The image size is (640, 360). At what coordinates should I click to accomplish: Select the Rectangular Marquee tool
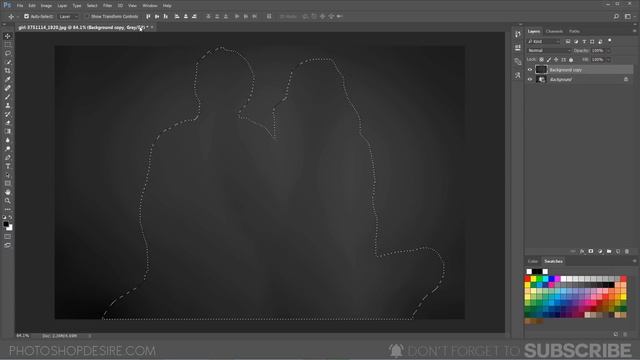[8, 44]
